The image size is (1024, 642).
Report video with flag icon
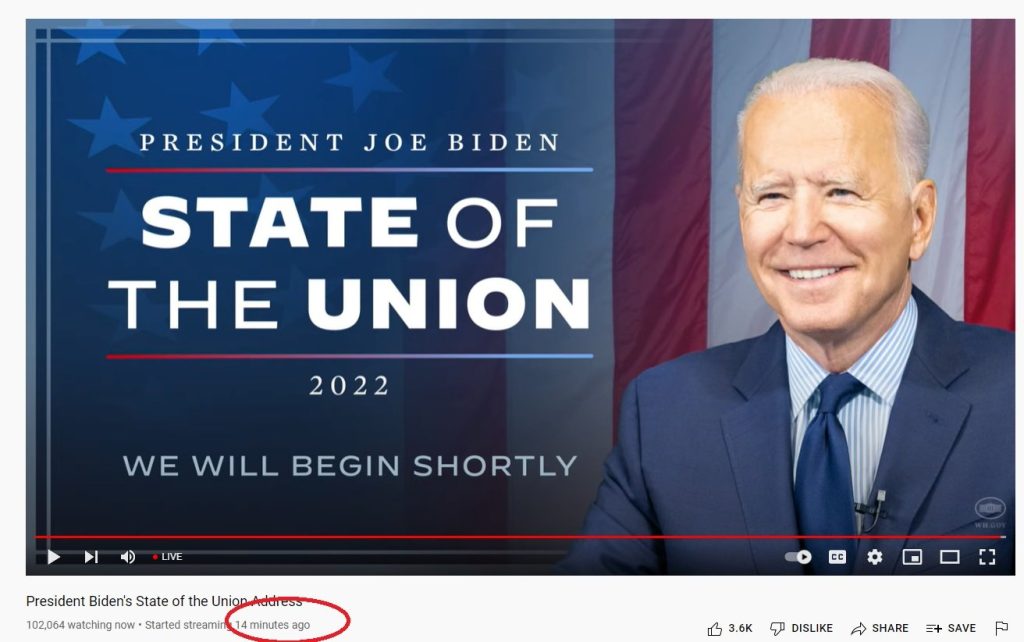click(1001, 628)
